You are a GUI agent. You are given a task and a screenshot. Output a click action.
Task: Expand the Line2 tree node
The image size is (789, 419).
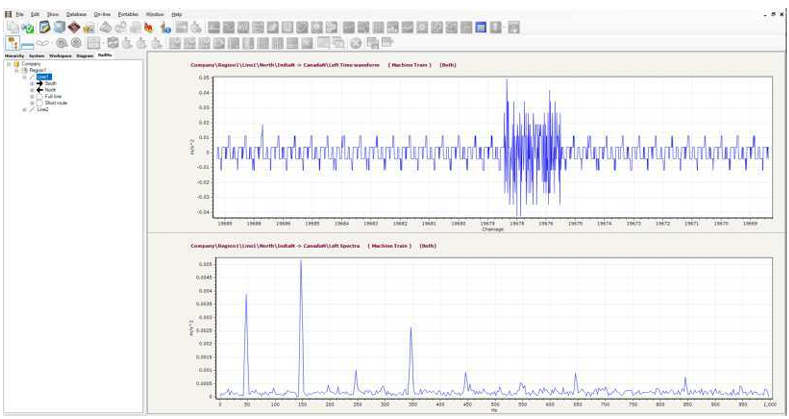24,109
